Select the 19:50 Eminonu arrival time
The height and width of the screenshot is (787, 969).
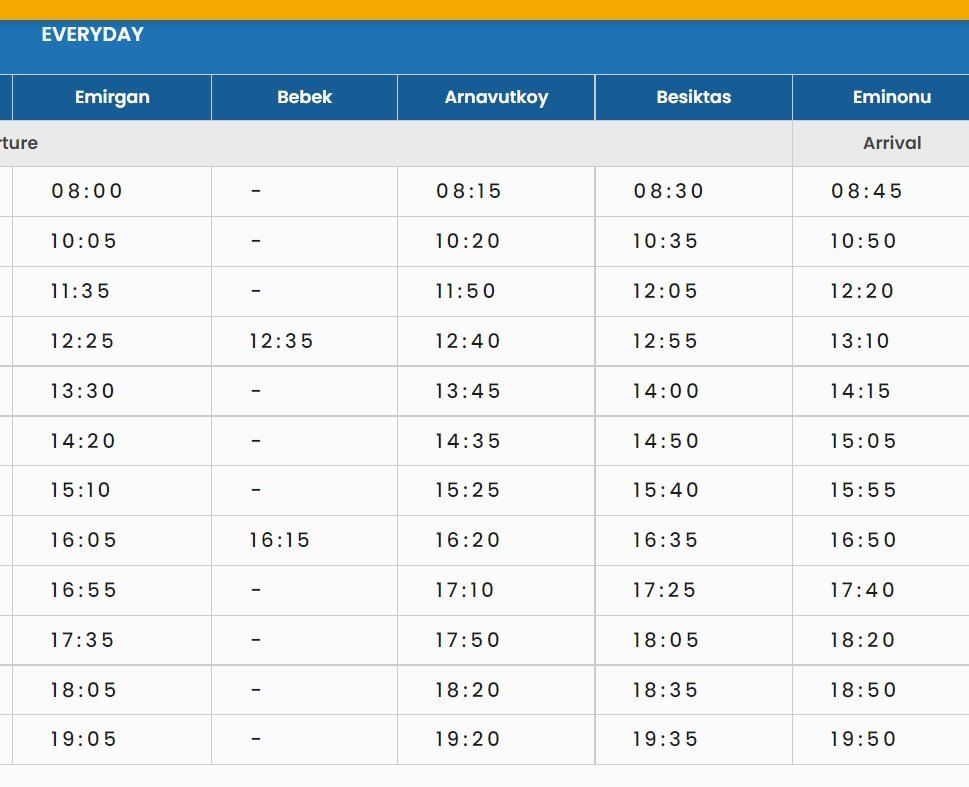[863, 739]
